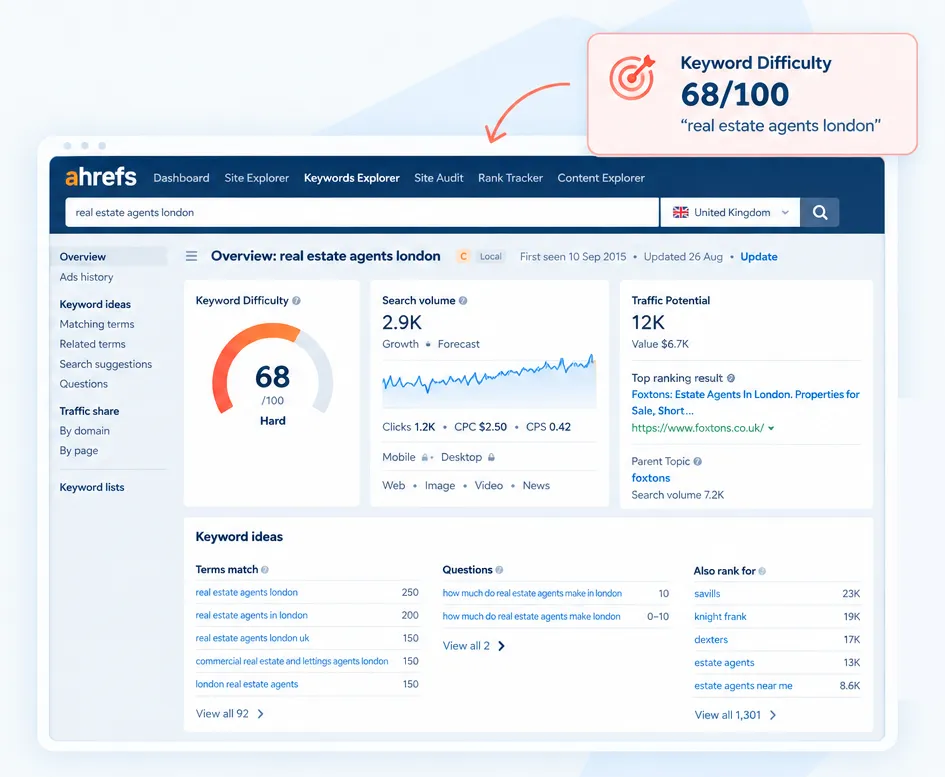Open Search suggestions in sidebar
945x777 pixels.
tap(105, 364)
